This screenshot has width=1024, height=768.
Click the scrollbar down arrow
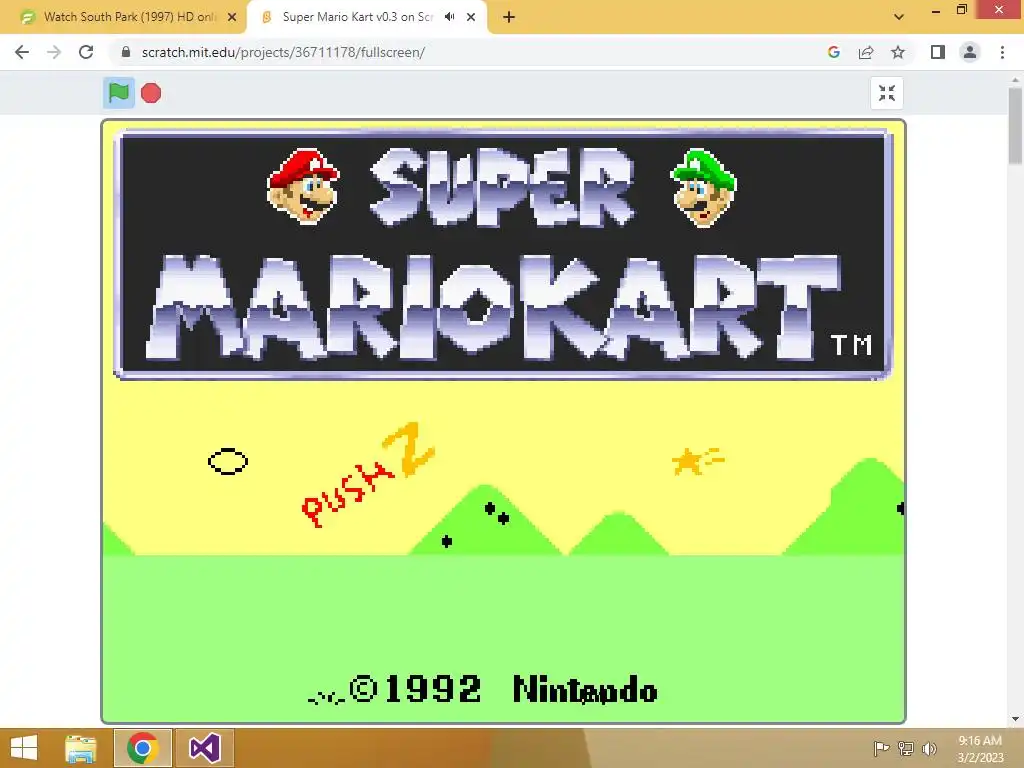tap(1016, 719)
